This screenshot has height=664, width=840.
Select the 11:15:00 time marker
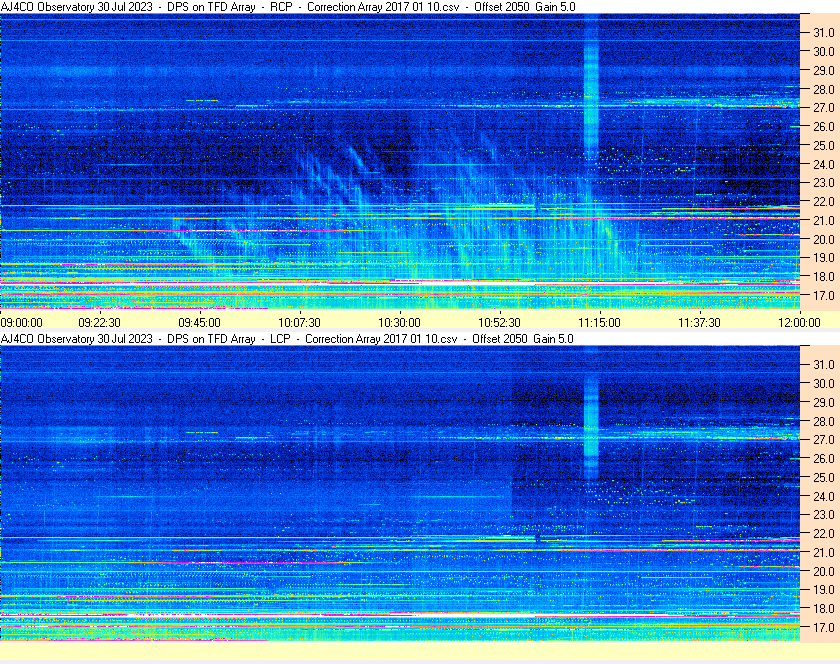click(x=598, y=322)
